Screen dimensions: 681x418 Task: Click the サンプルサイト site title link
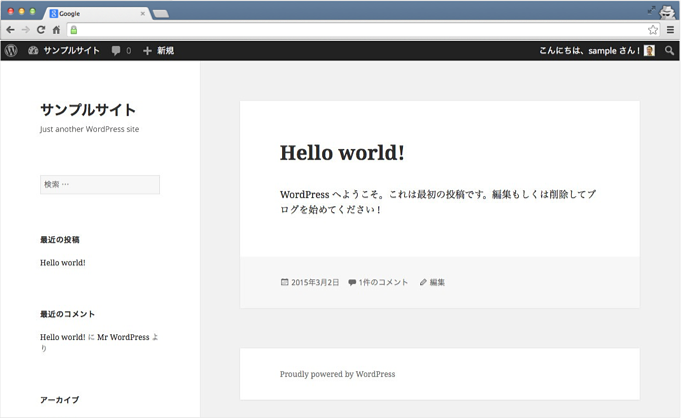pyautogui.click(x=88, y=110)
